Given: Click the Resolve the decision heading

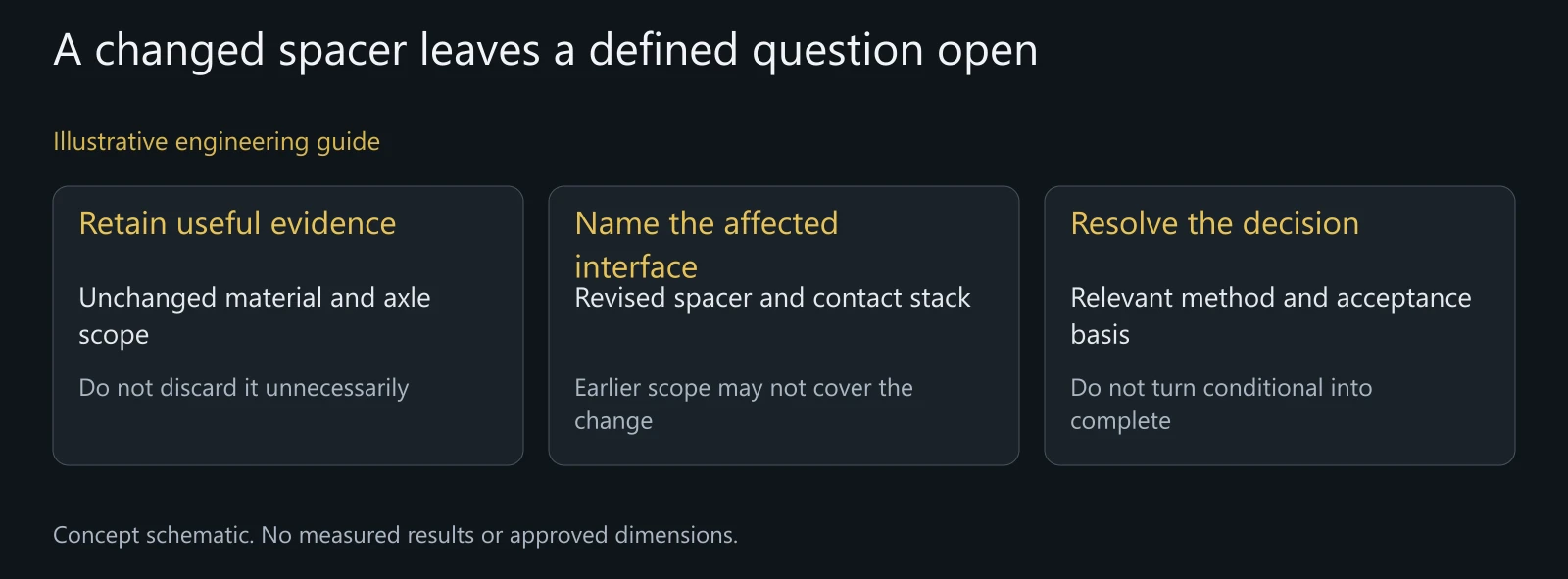Looking at the screenshot, I should tap(1214, 223).
